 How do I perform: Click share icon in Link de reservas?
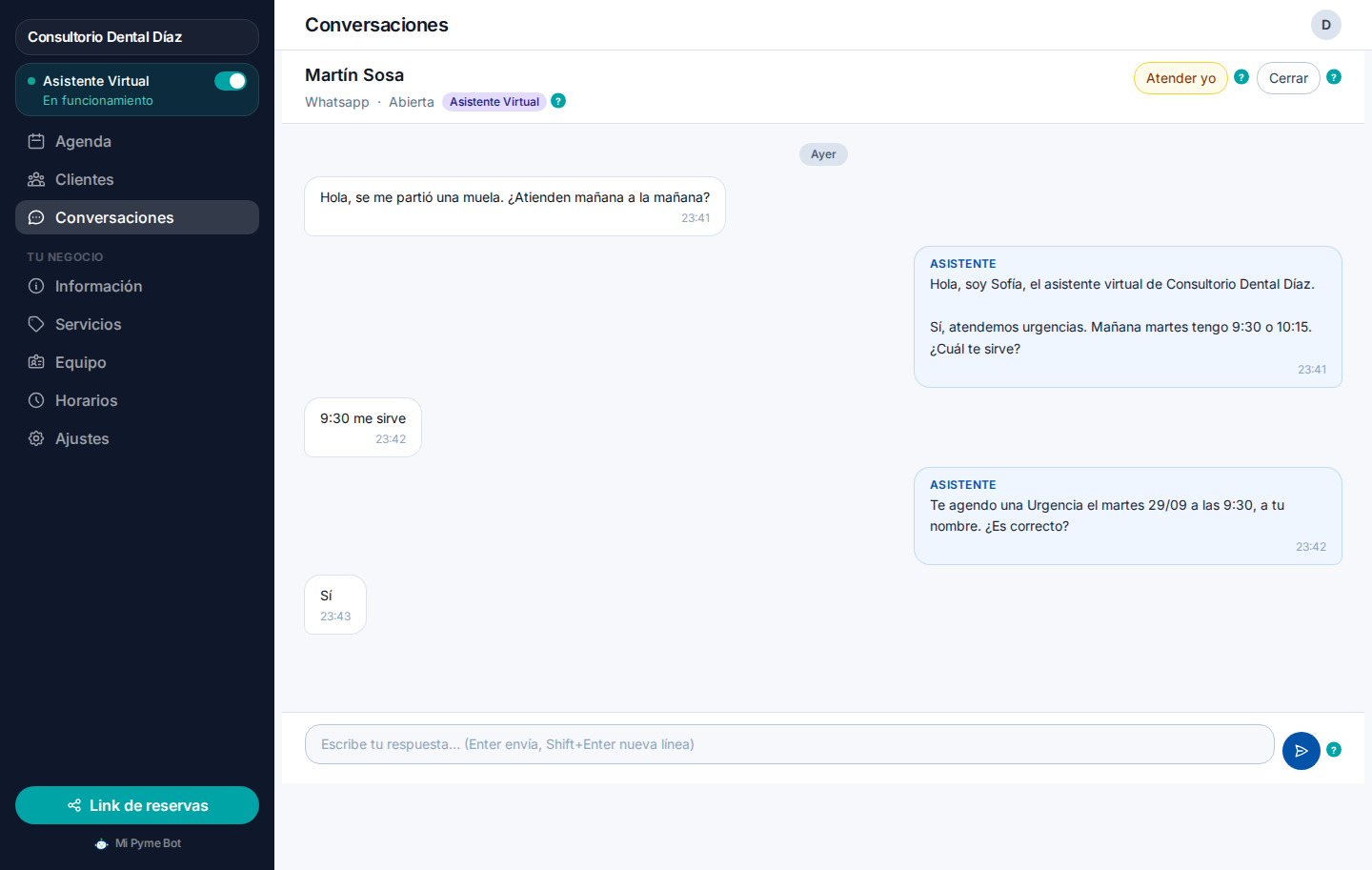74,805
